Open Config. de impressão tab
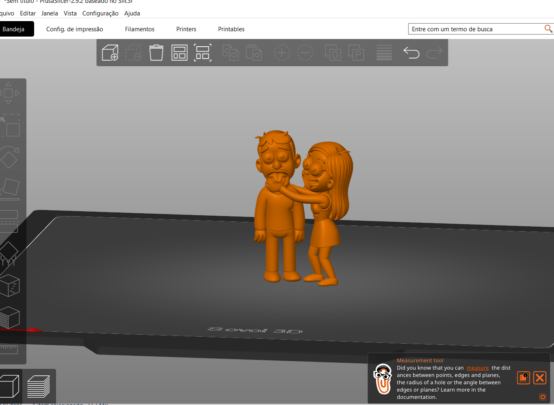Viewport: 554px width, 405px height. click(x=75, y=29)
